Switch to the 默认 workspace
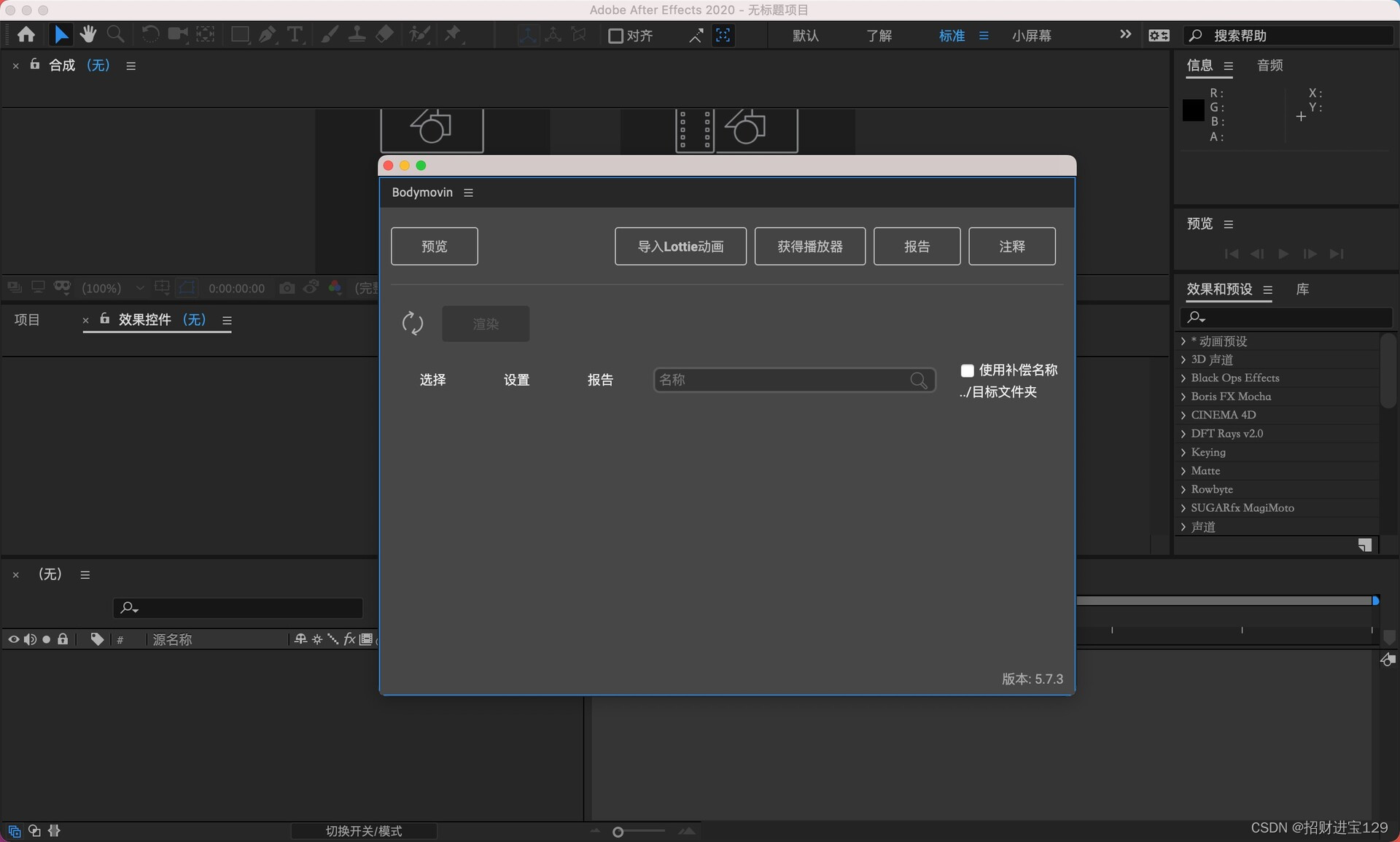Viewport: 1400px width, 842px height. pyautogui.click(x=806, y=36)
